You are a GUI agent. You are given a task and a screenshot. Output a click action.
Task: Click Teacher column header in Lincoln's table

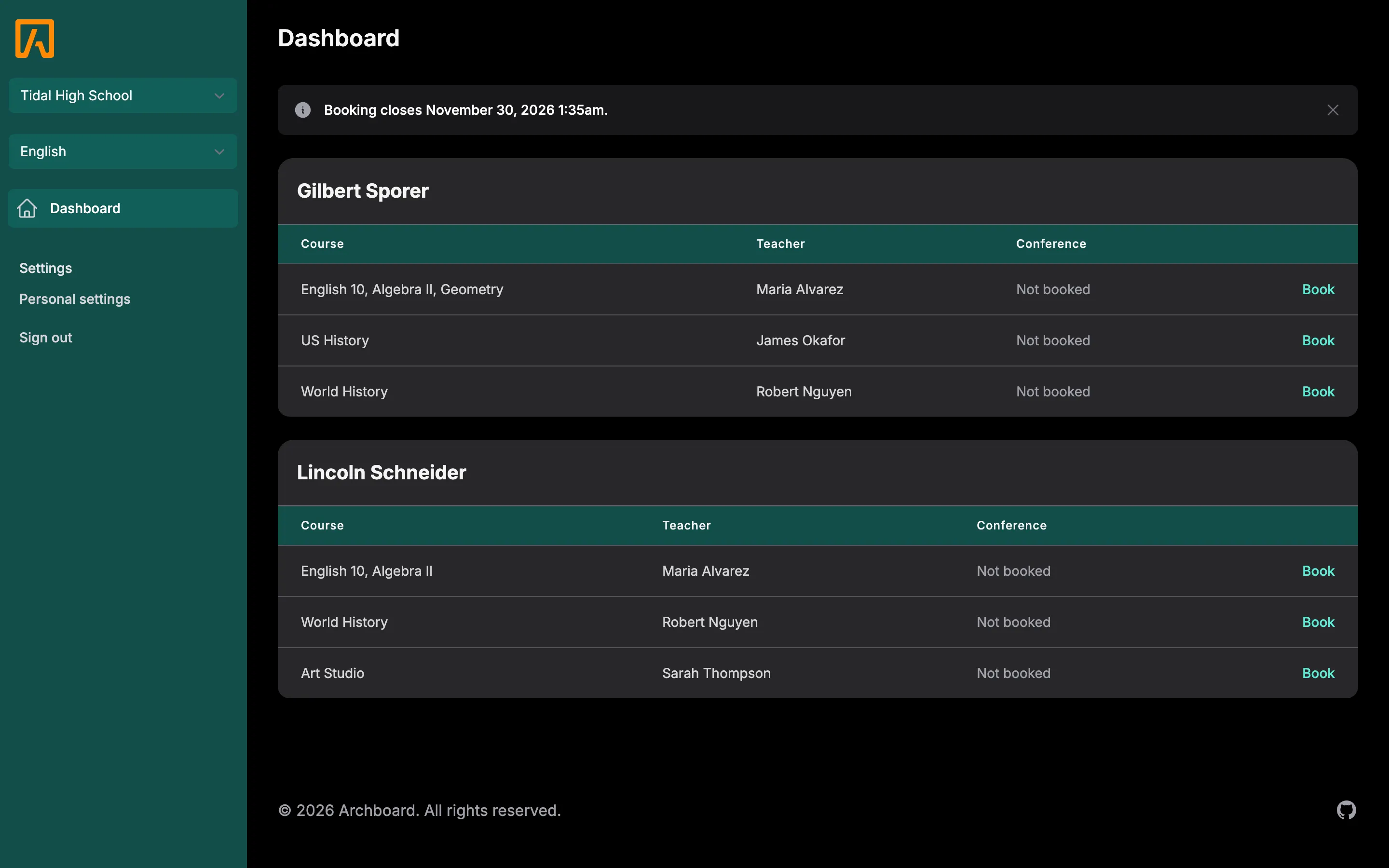[686, 525]
